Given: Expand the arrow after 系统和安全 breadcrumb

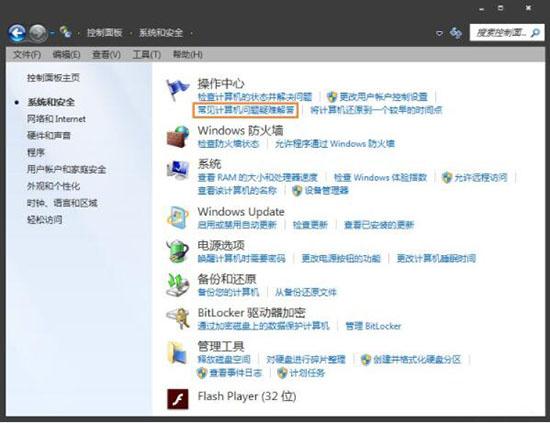Looking at the screenshot, I should click(192, 33).
